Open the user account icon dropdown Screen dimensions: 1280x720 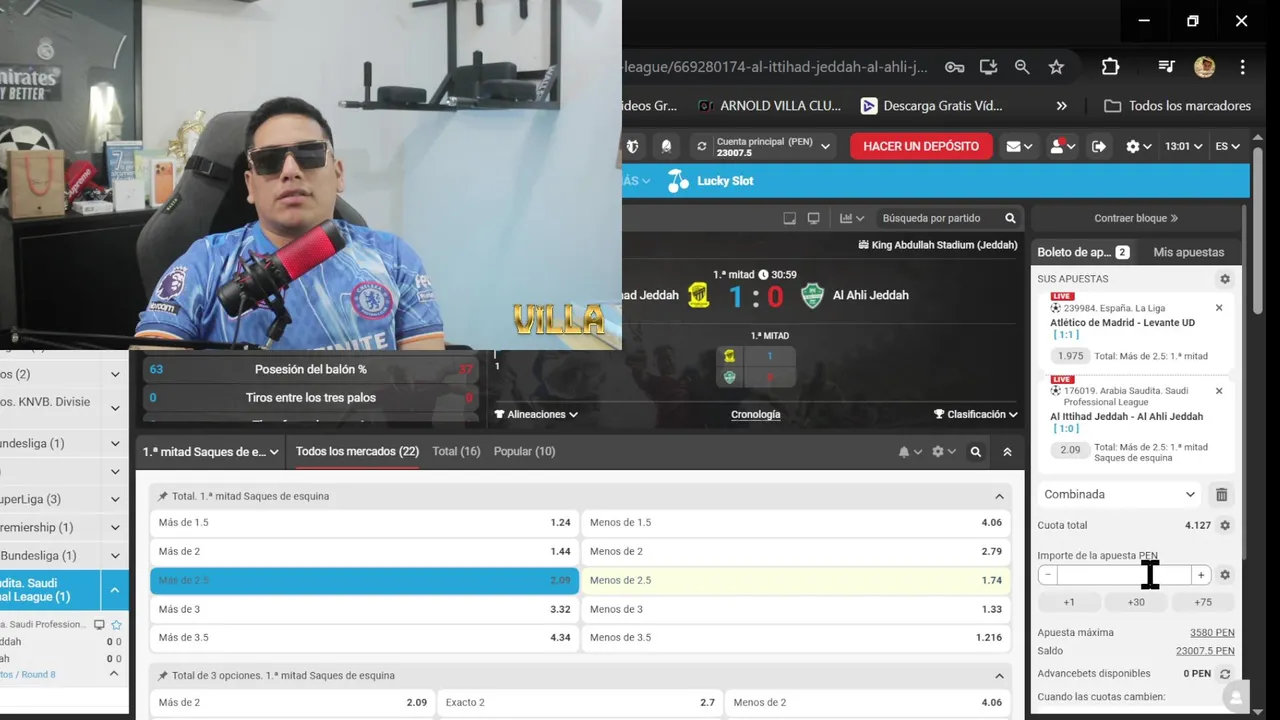tap(1062, 146)
